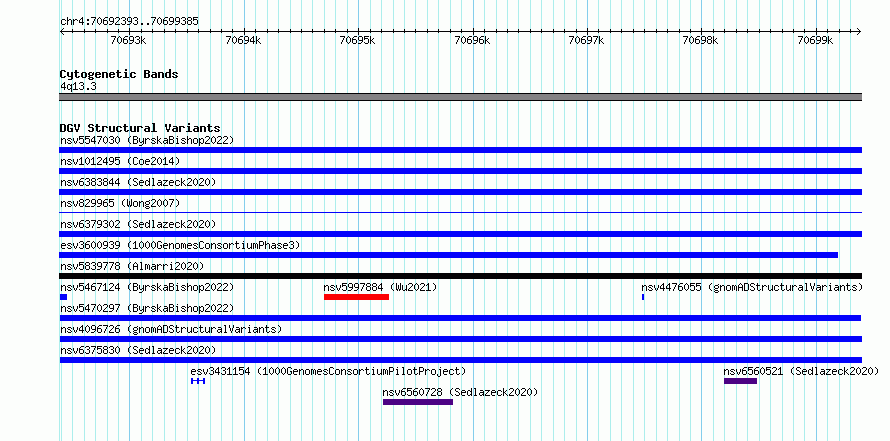Select the small esv3431154 blue glyph
Screen dimensions: 890x441
point(198,381)
